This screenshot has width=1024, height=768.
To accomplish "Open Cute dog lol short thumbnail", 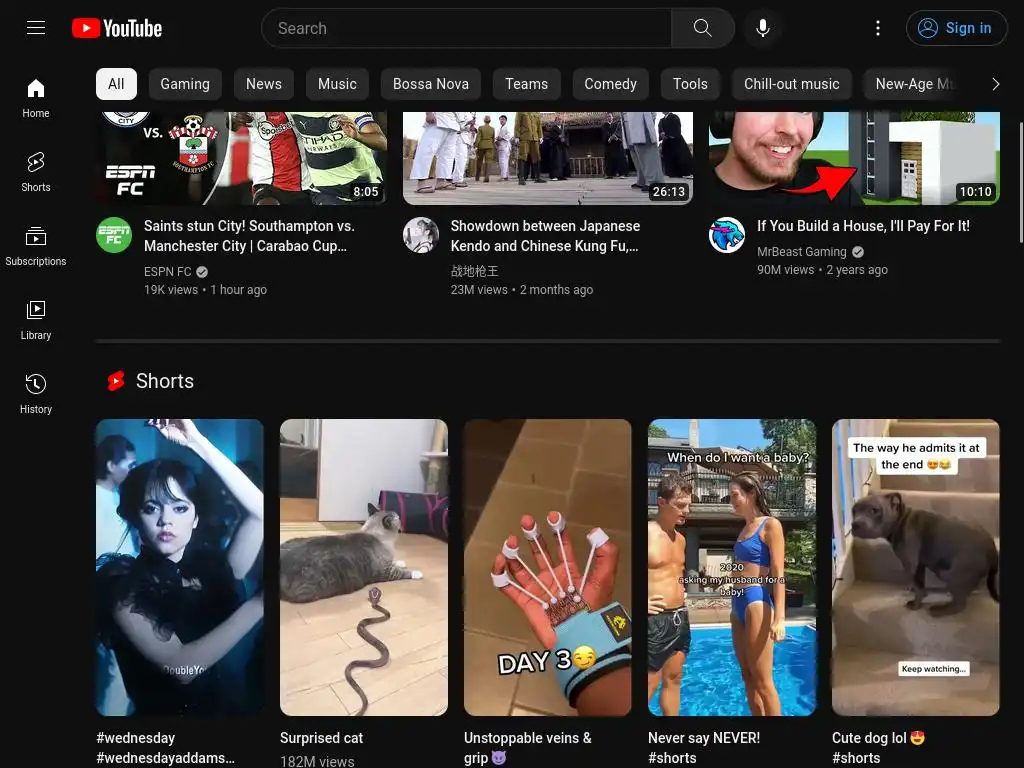I will [x=916, y=568].
